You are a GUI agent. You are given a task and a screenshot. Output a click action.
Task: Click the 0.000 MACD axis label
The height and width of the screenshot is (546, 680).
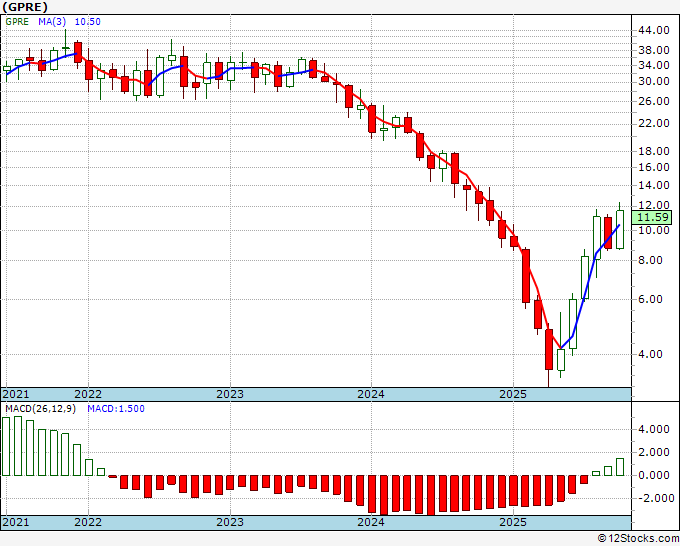654,476
